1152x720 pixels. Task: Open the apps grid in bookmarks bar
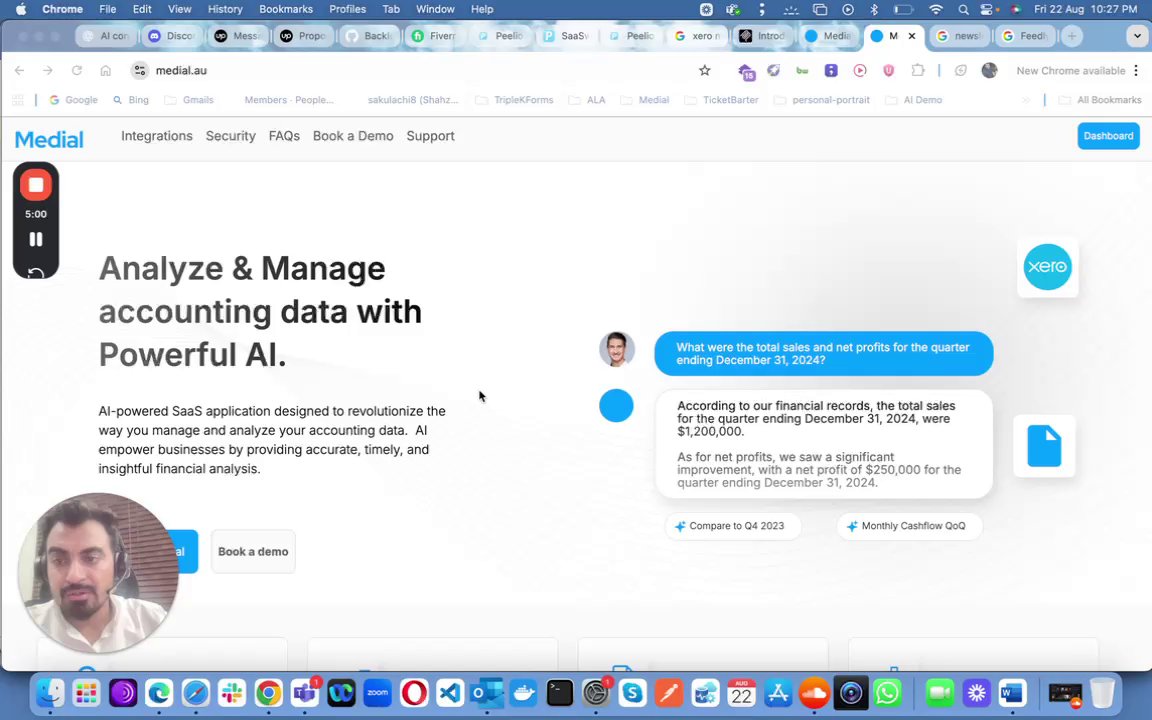pyautogui.click(x=18, y=100)
